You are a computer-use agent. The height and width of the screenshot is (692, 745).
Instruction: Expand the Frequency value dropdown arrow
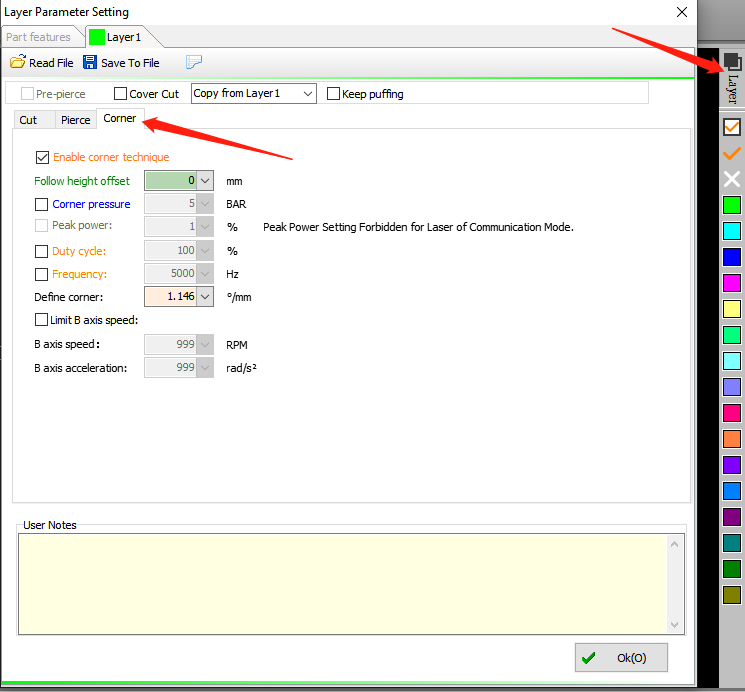coord(205,274)
